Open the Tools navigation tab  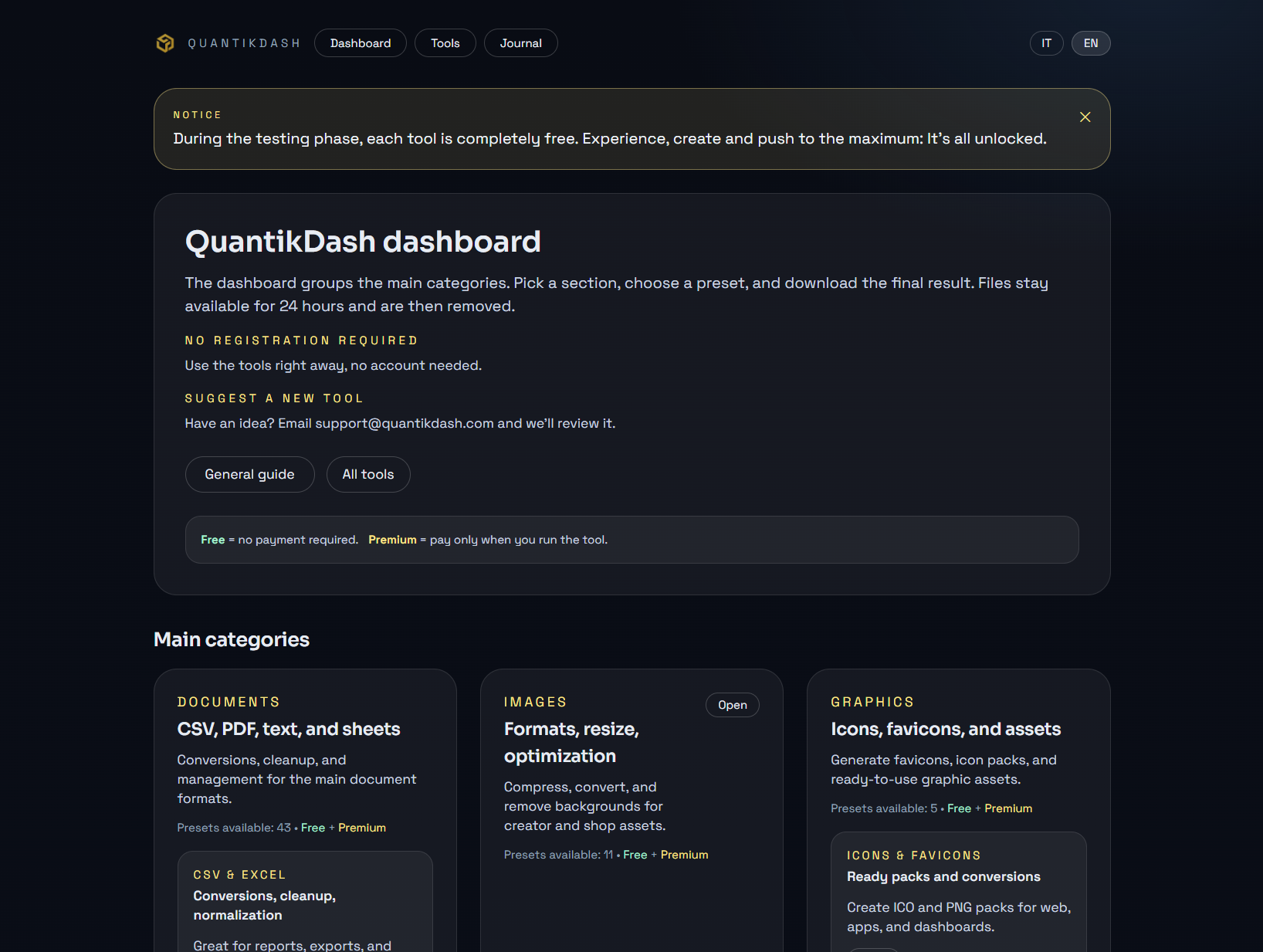point(445,42)
